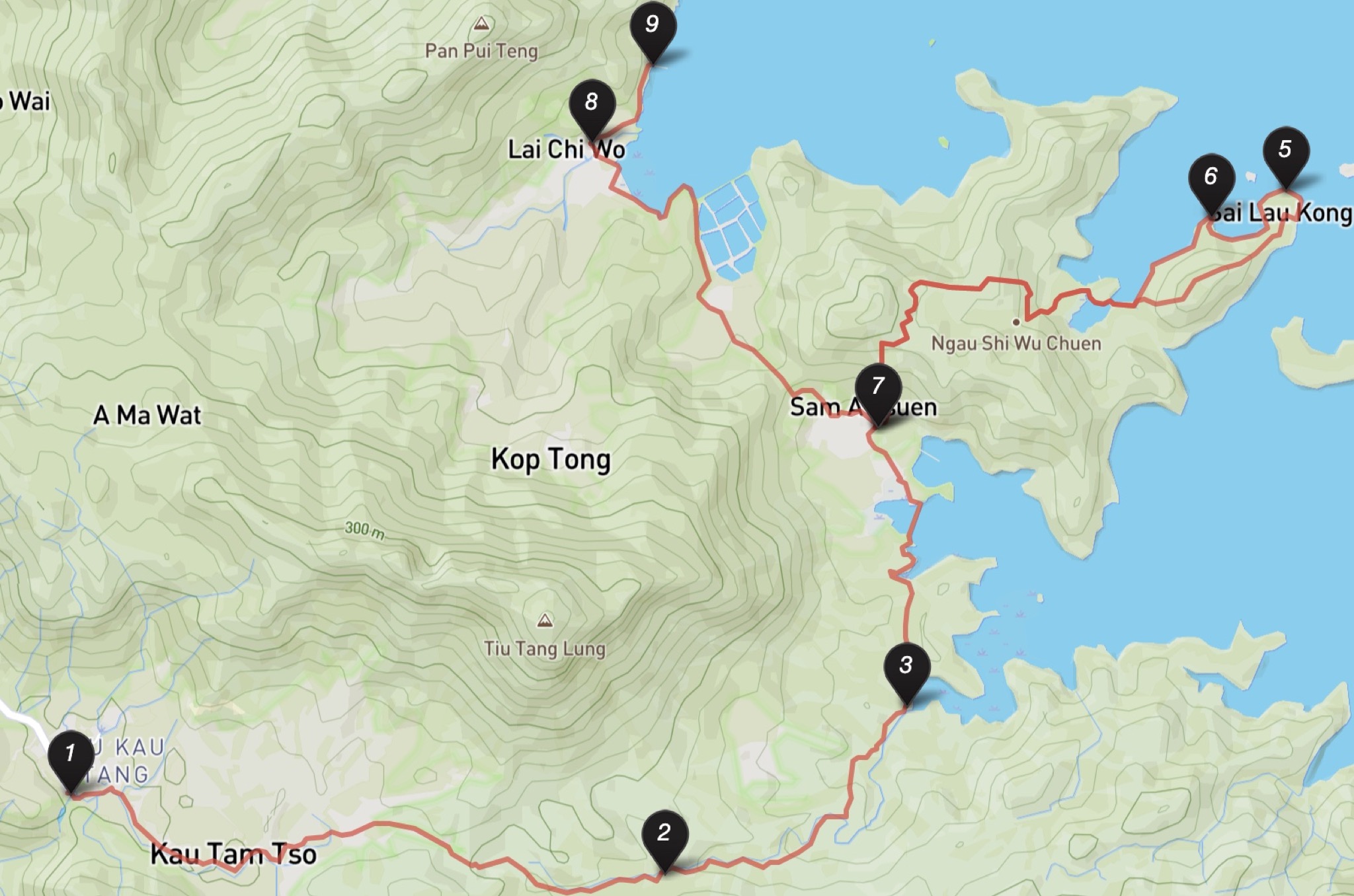Click the Pan Pui Teng text label
Screen dimensions: 1354x896
point(481,52)
